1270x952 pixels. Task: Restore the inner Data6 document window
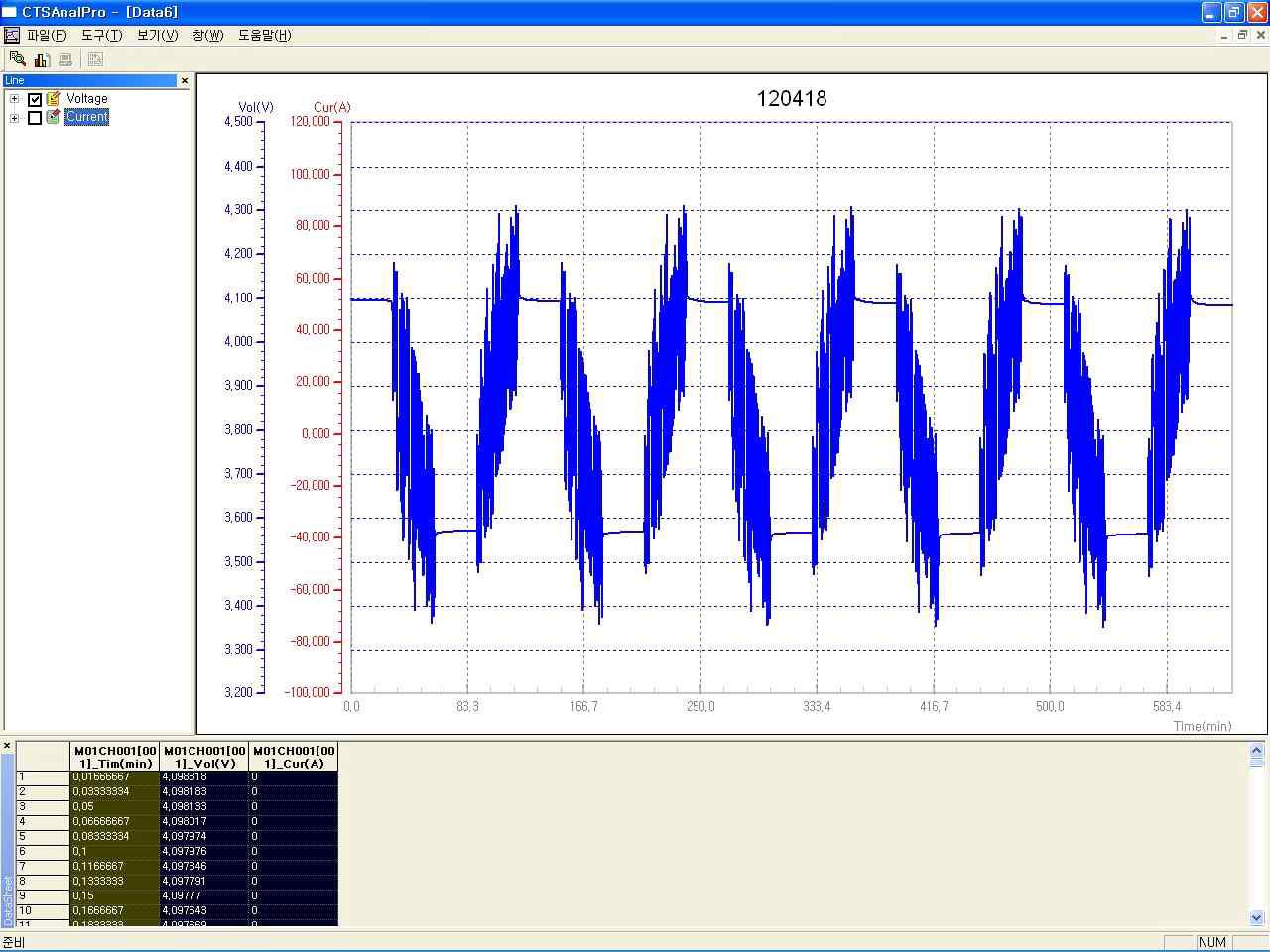coord(1242,35)
